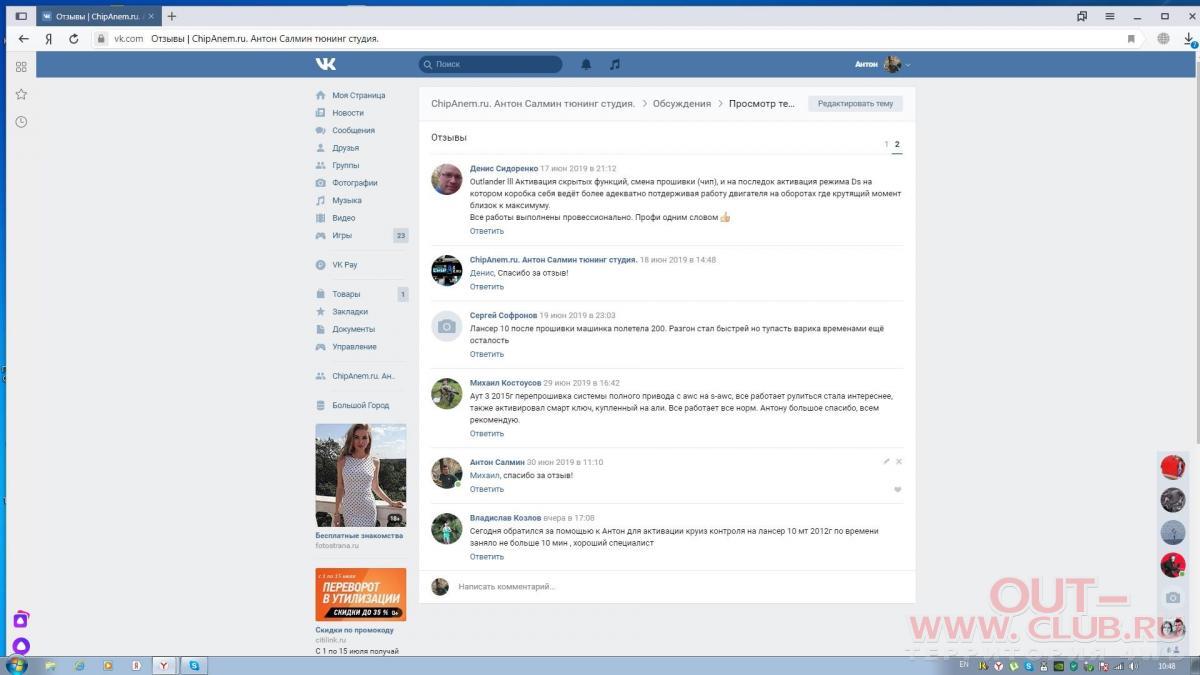The width and height of the screenshot is (1200, 675).
Task: Expand the Антон profile menu arrow
Action: pos(908,65)
